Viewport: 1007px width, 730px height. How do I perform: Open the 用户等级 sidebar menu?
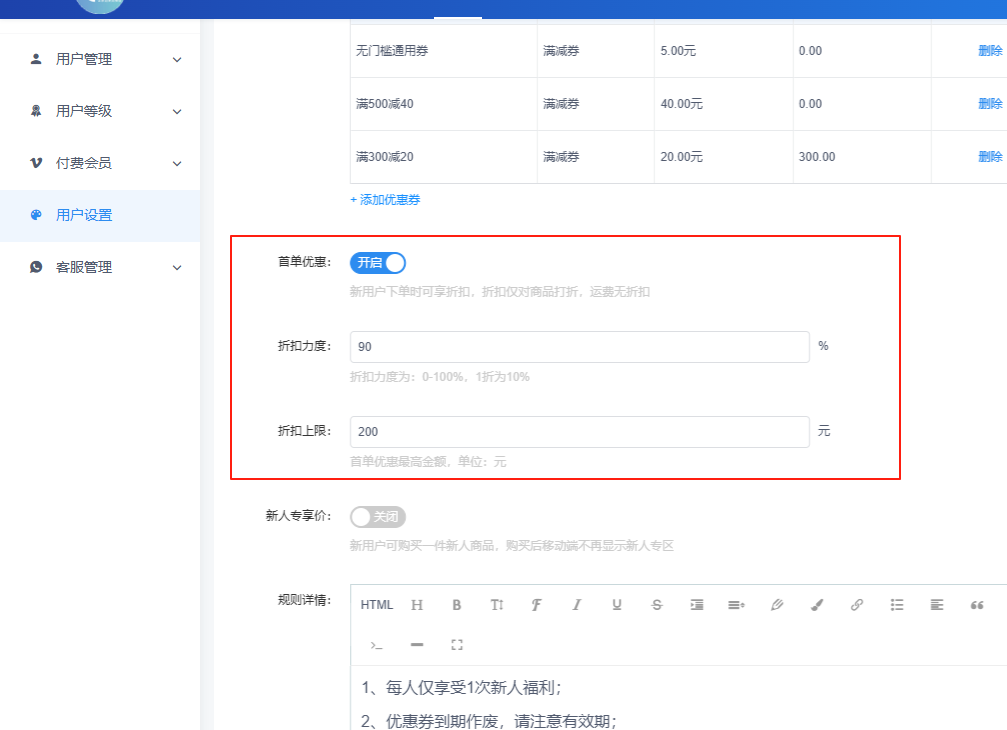click(100, 111)
